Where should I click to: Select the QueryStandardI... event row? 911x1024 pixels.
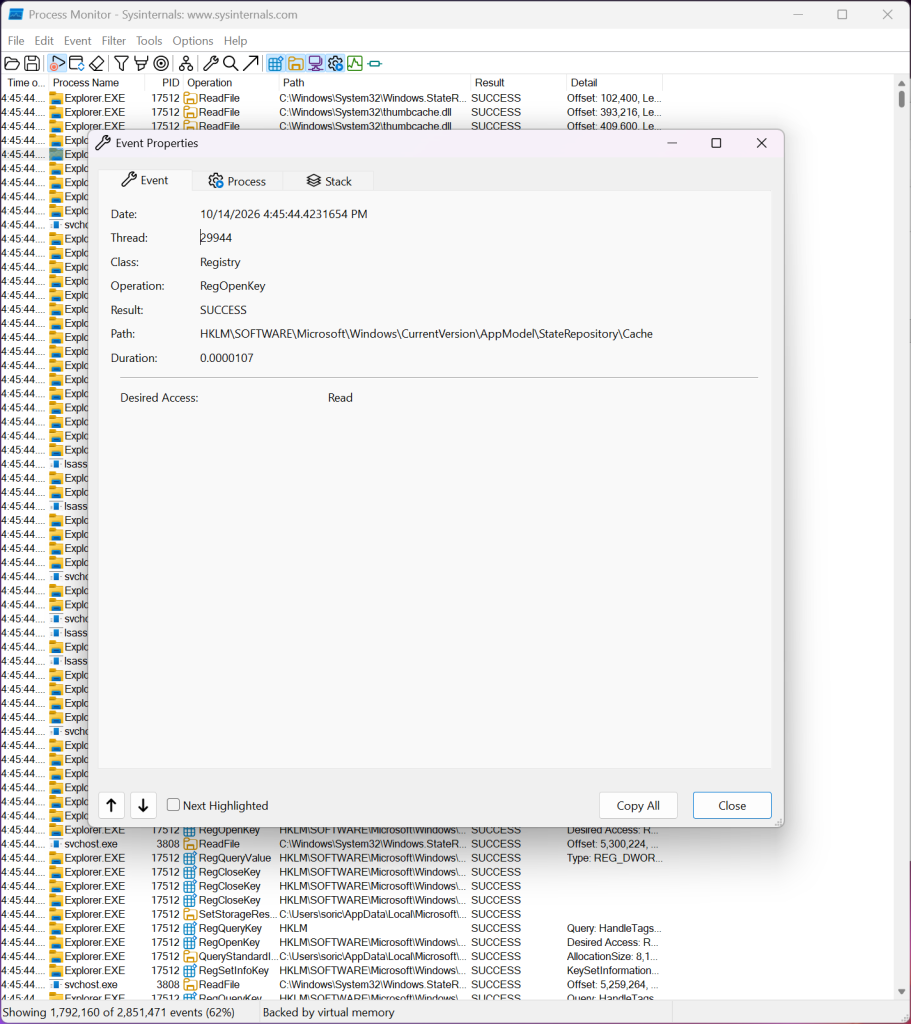[332, 956]
